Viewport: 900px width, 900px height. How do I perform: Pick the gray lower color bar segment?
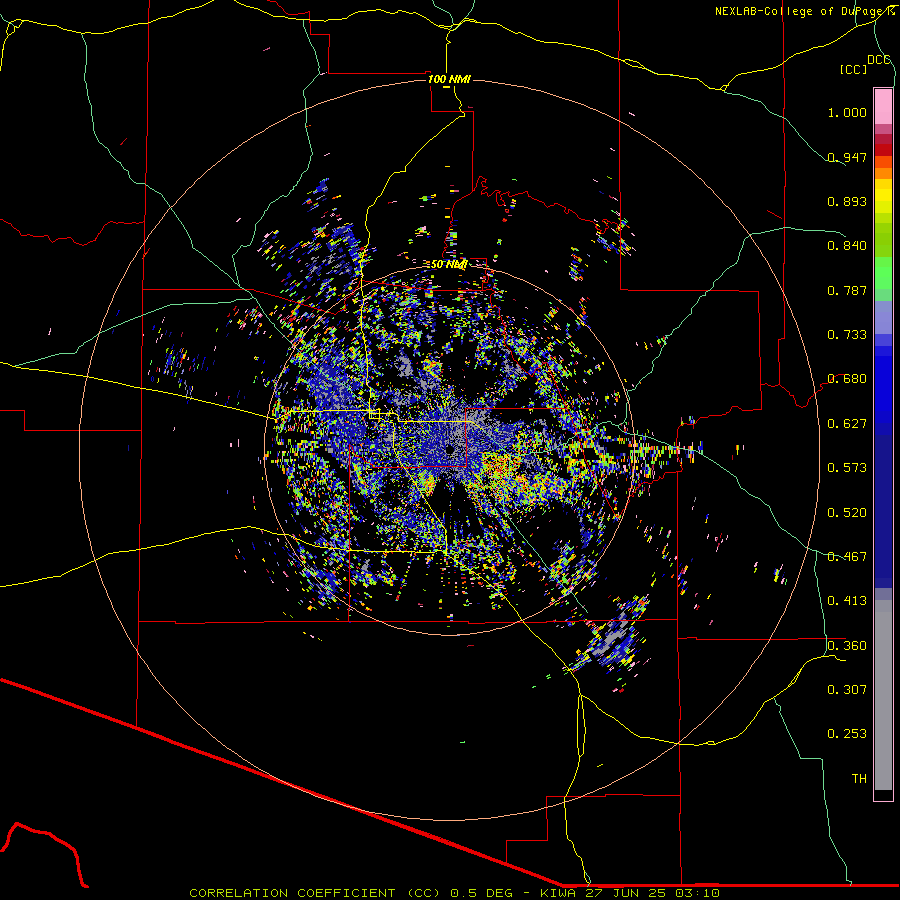[x=883, y=695]
